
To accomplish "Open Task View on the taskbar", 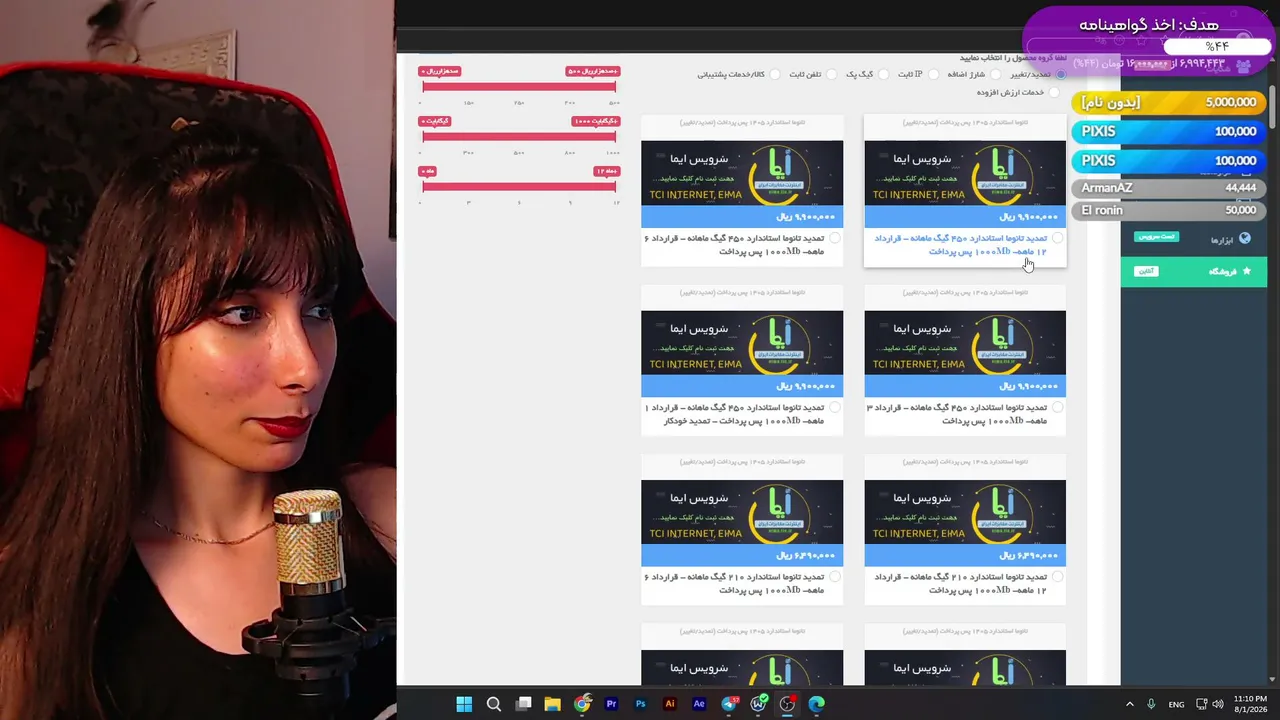I will coord(523,704).
